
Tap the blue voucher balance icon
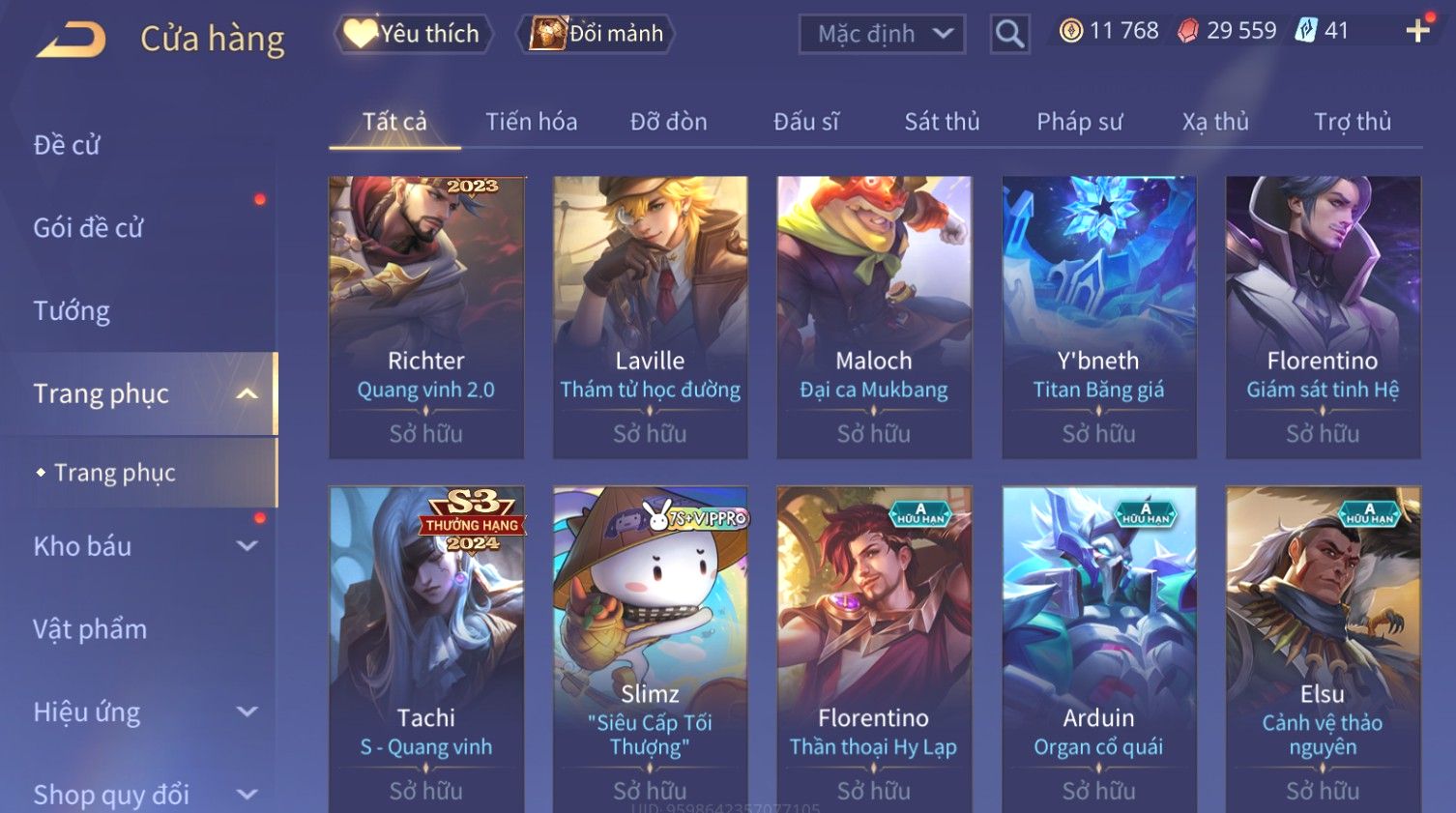pyautogui.click(x=1306, y=31)
